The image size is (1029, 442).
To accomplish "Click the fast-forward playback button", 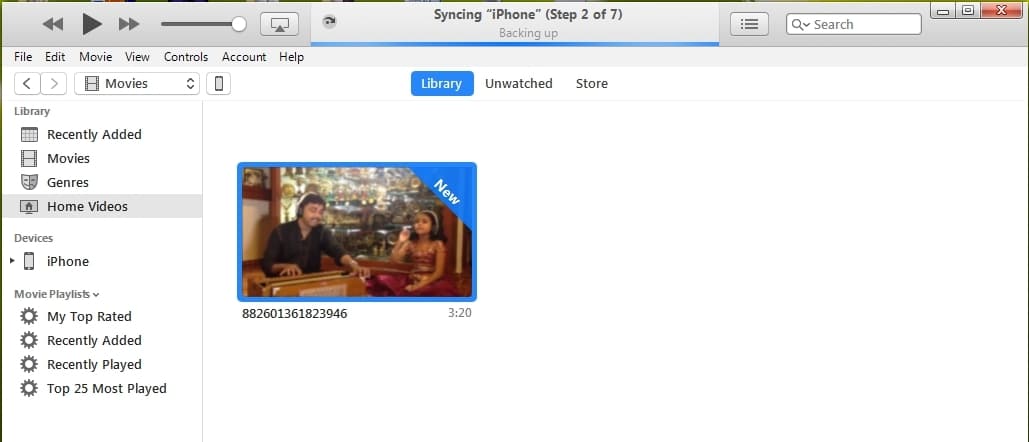I will click(x=129, y=24).
